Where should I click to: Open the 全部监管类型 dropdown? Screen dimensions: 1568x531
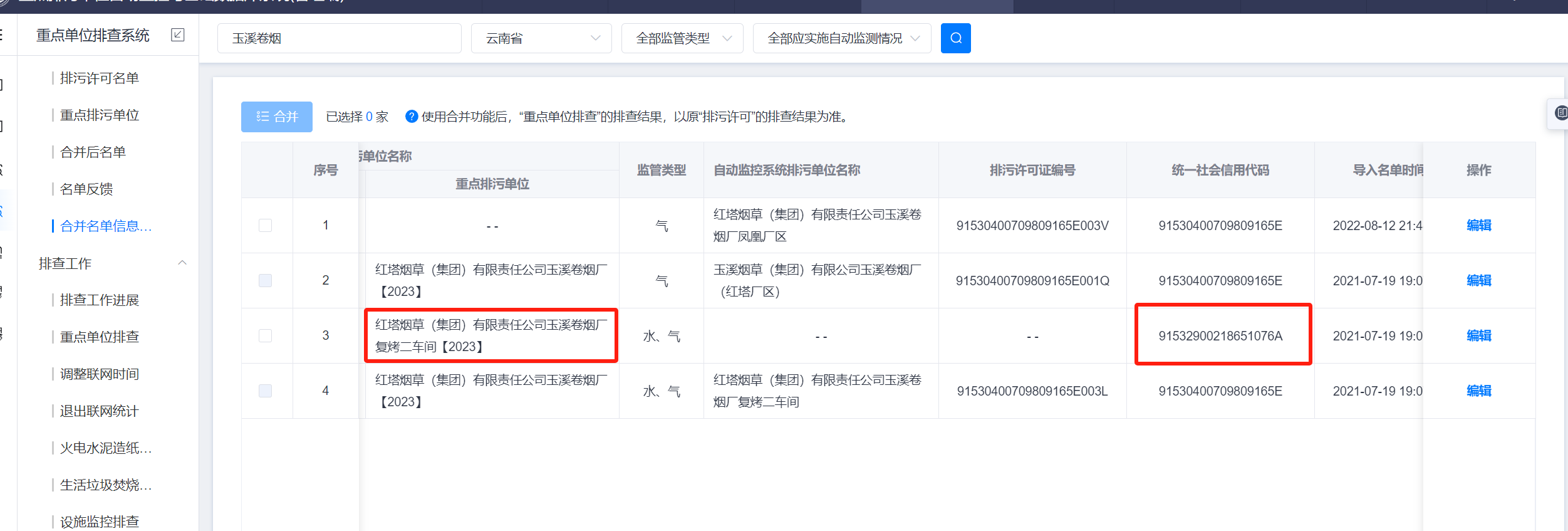pyautogui.click(x=682, y=38)
